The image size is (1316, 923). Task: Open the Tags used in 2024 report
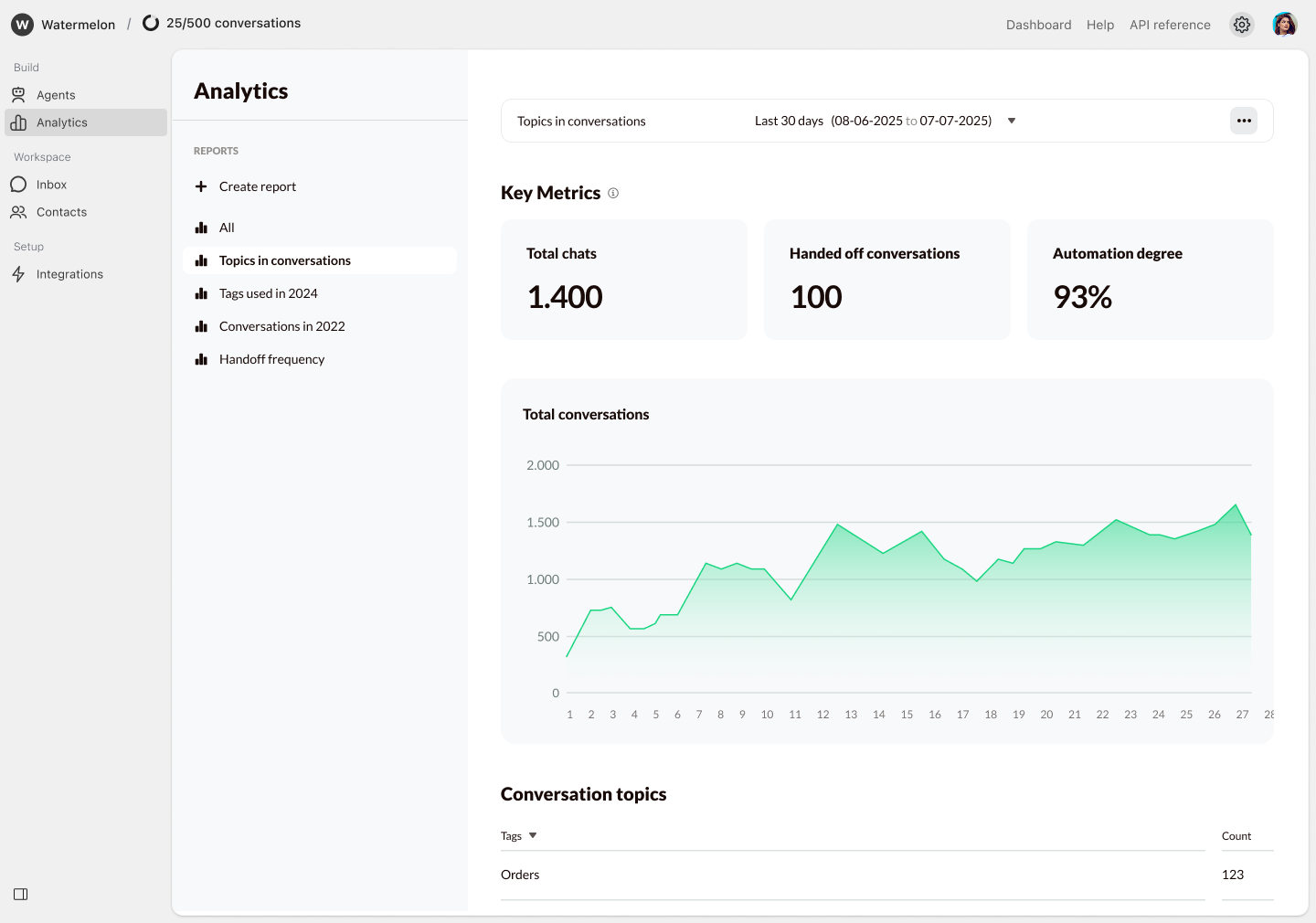(268, 293)
